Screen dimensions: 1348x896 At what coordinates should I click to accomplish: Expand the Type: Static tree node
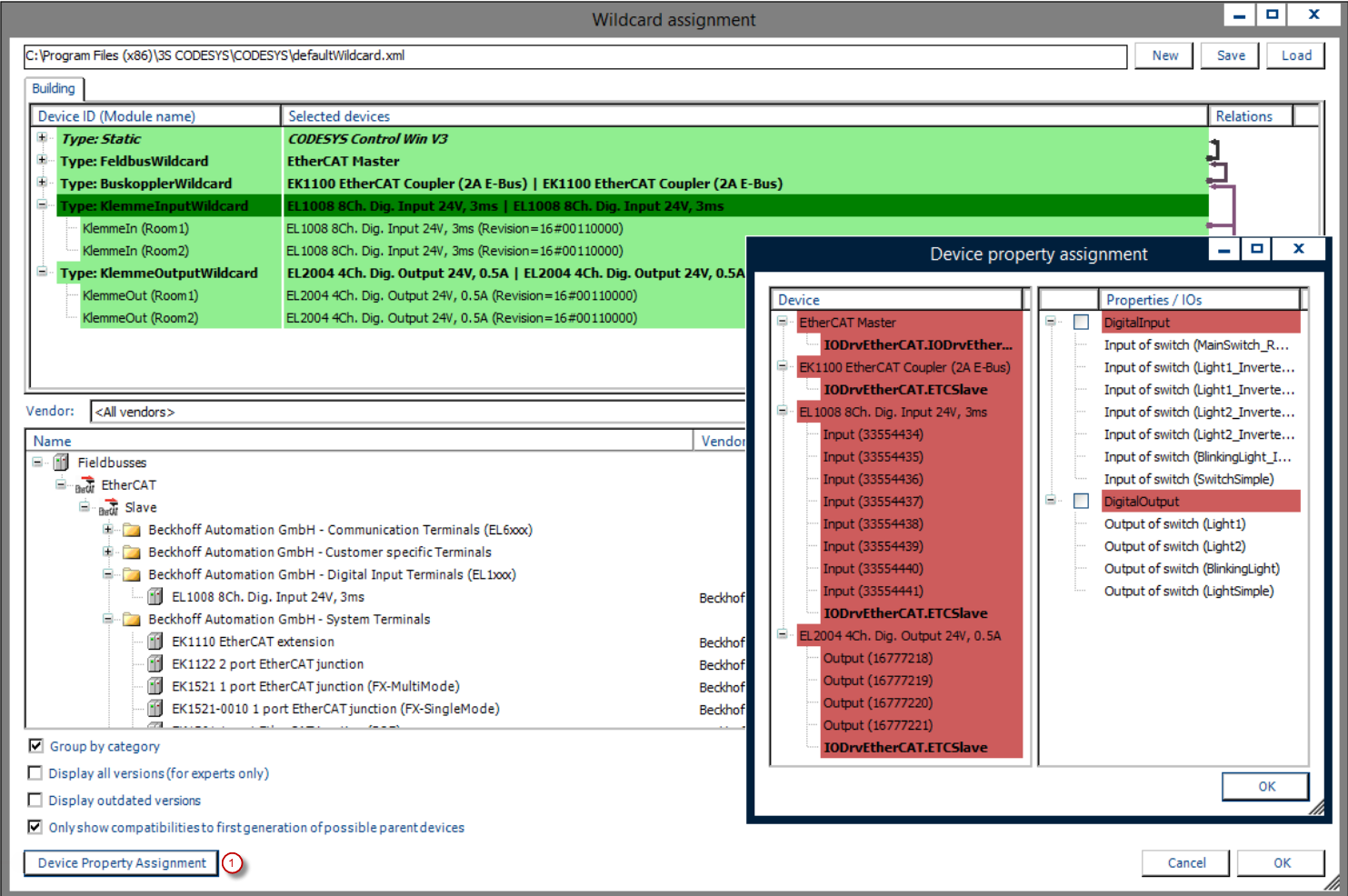click(42, 138)
